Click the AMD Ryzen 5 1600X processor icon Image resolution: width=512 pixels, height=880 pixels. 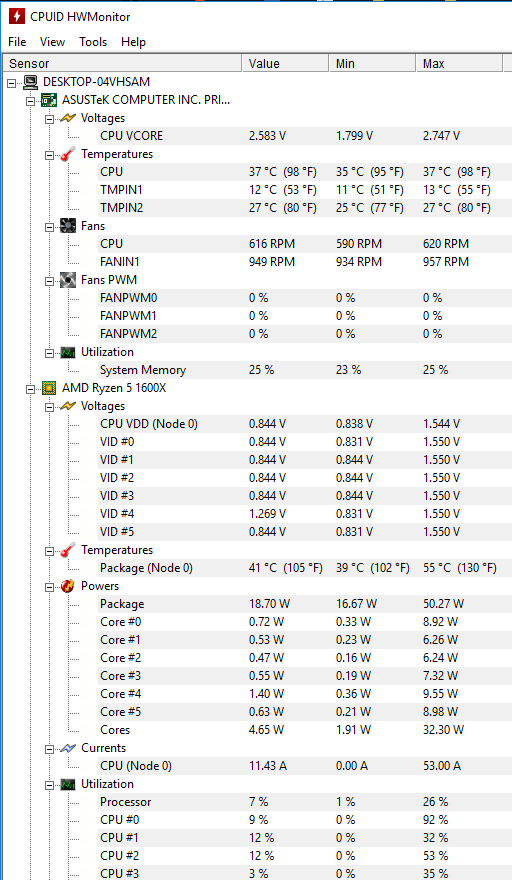49,388
